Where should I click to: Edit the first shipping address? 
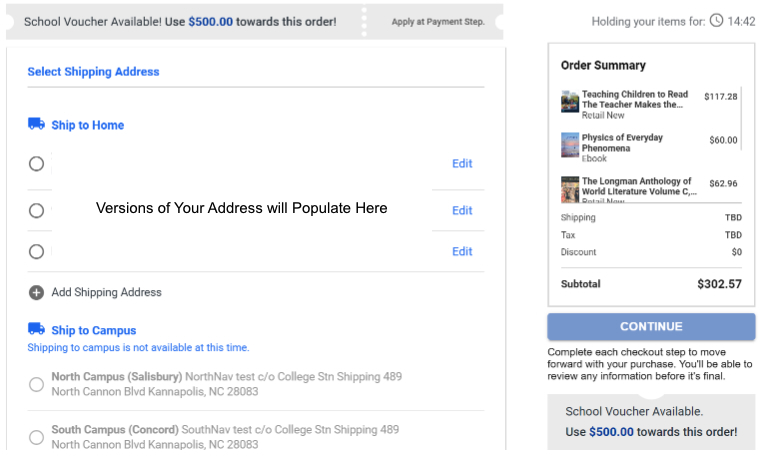[x=462, y=164]
